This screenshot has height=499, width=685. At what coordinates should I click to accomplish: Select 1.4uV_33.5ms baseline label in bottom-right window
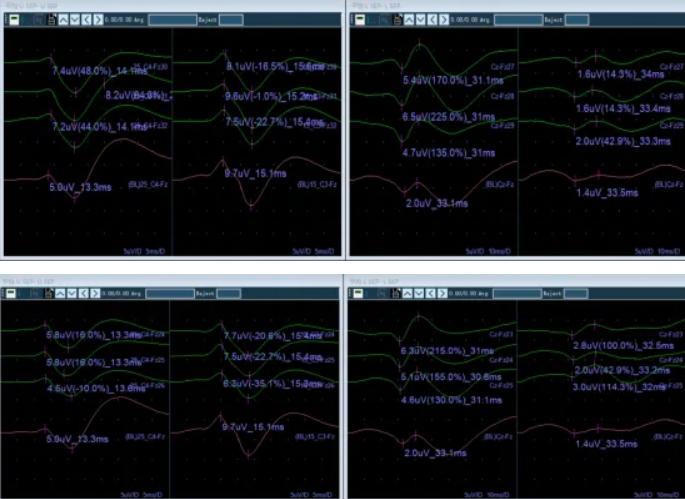pos(606,444)
